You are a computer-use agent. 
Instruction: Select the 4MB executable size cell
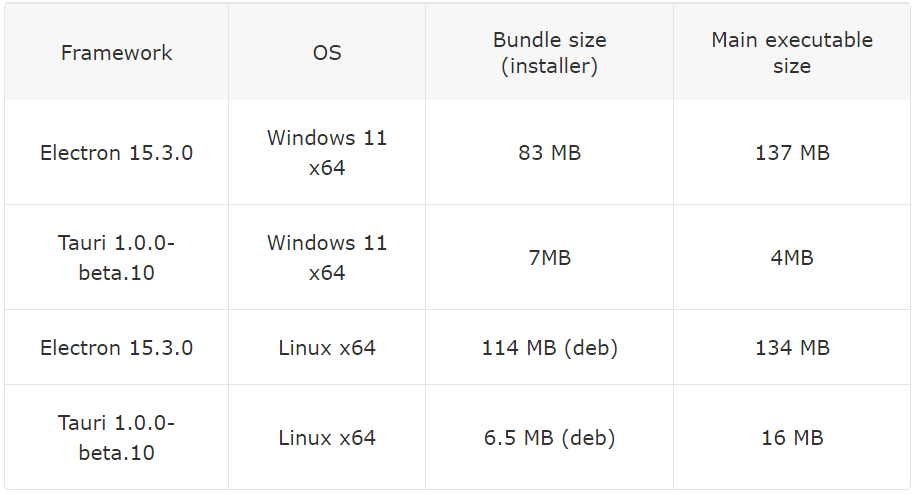[792, 257]
